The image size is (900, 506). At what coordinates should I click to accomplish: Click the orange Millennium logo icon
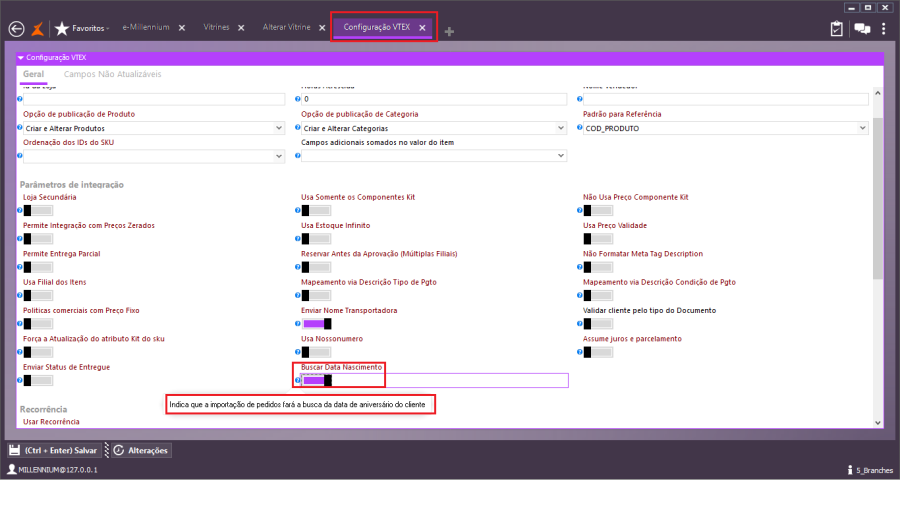[37, 29]
